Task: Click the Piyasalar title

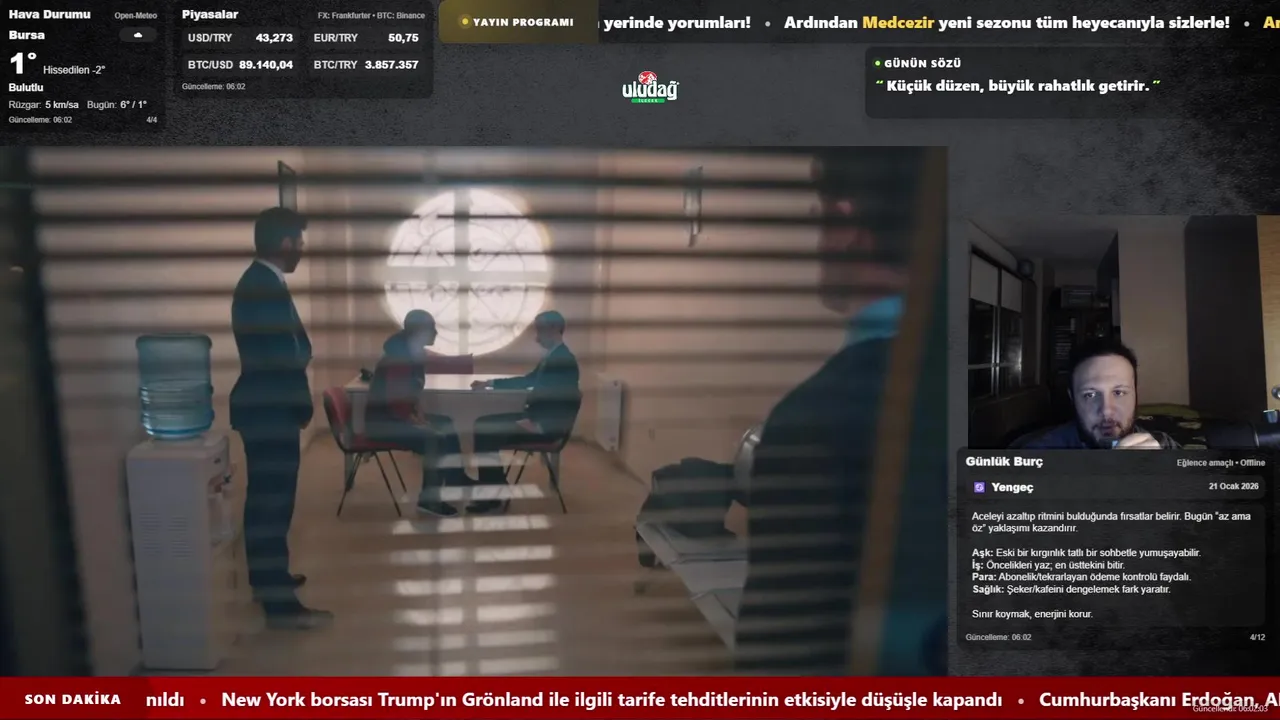Action: [210, 14]
